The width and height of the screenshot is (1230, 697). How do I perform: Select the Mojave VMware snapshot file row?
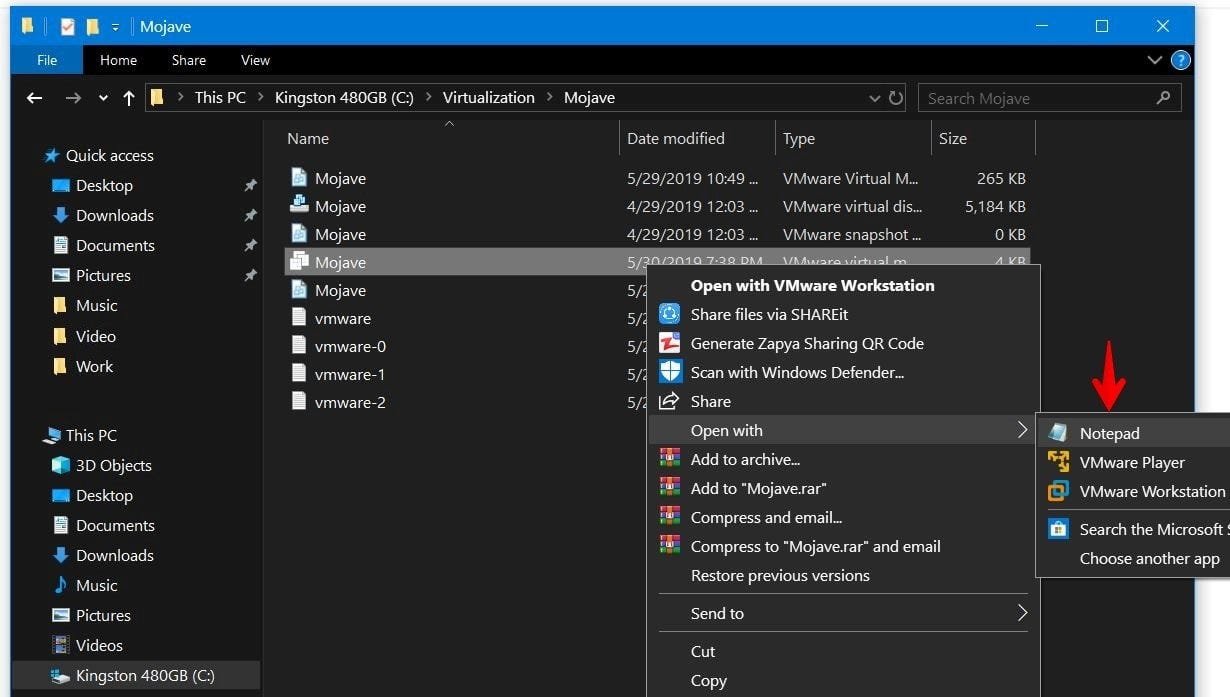[x=657, y=234]
